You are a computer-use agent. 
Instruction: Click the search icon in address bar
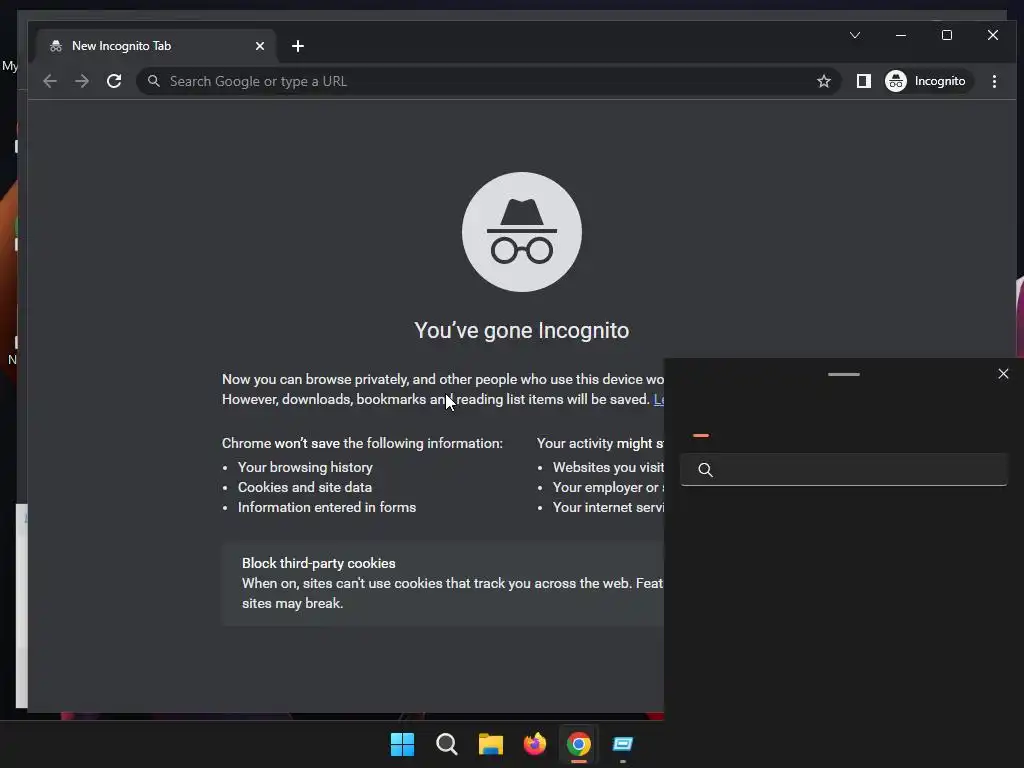pyautogui.click(x=153, y=81)
